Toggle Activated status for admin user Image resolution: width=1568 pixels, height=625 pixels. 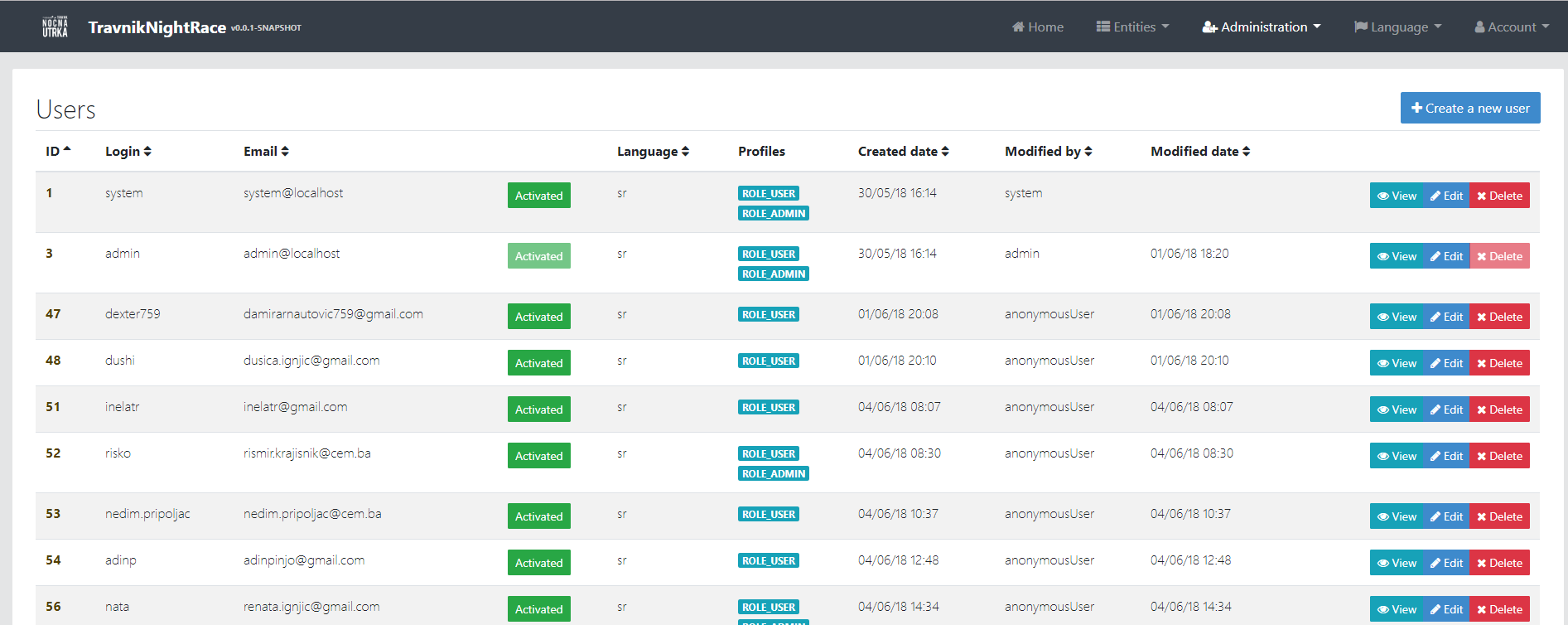coord(539,256)
